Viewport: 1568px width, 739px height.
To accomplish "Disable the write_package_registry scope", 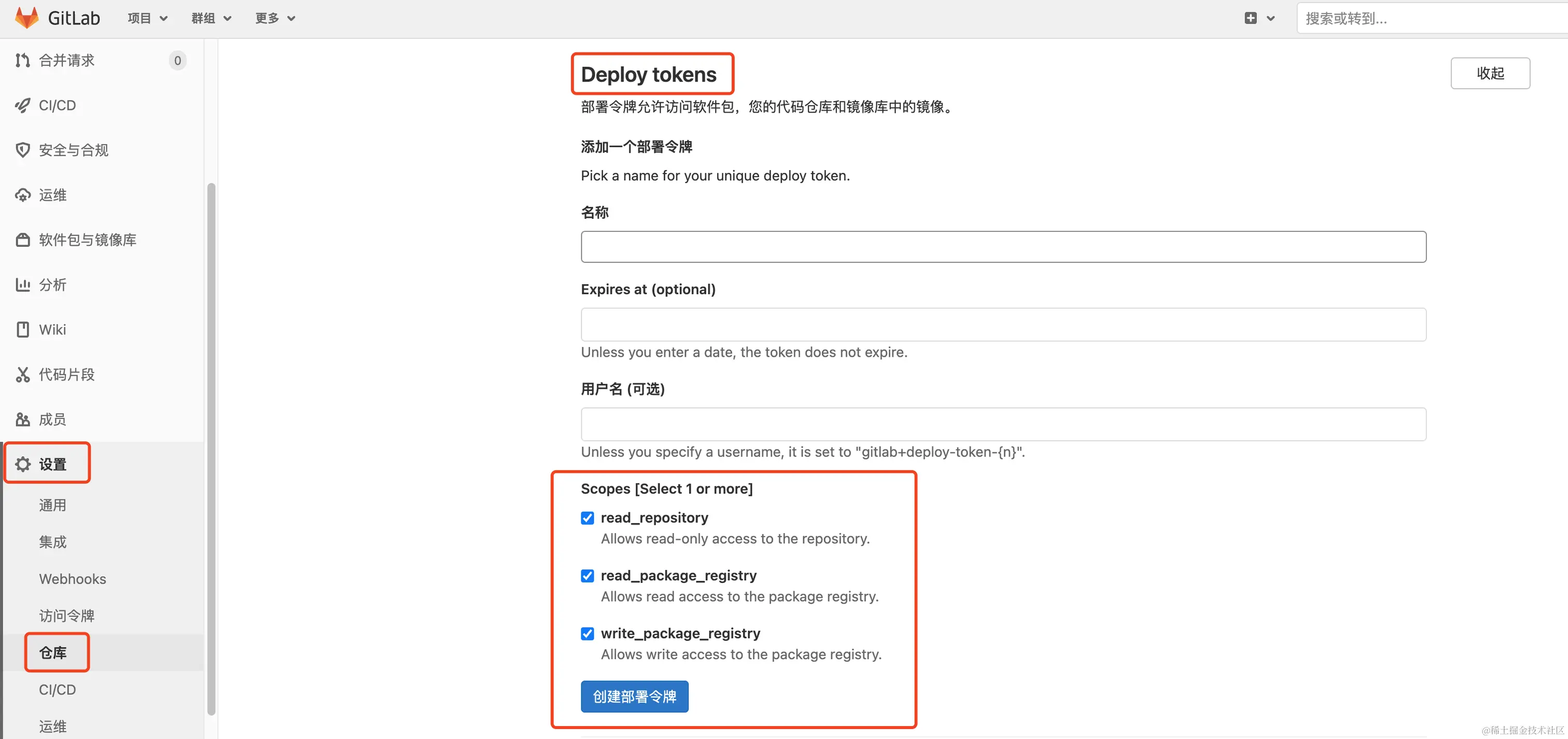I will coord(587,634).
